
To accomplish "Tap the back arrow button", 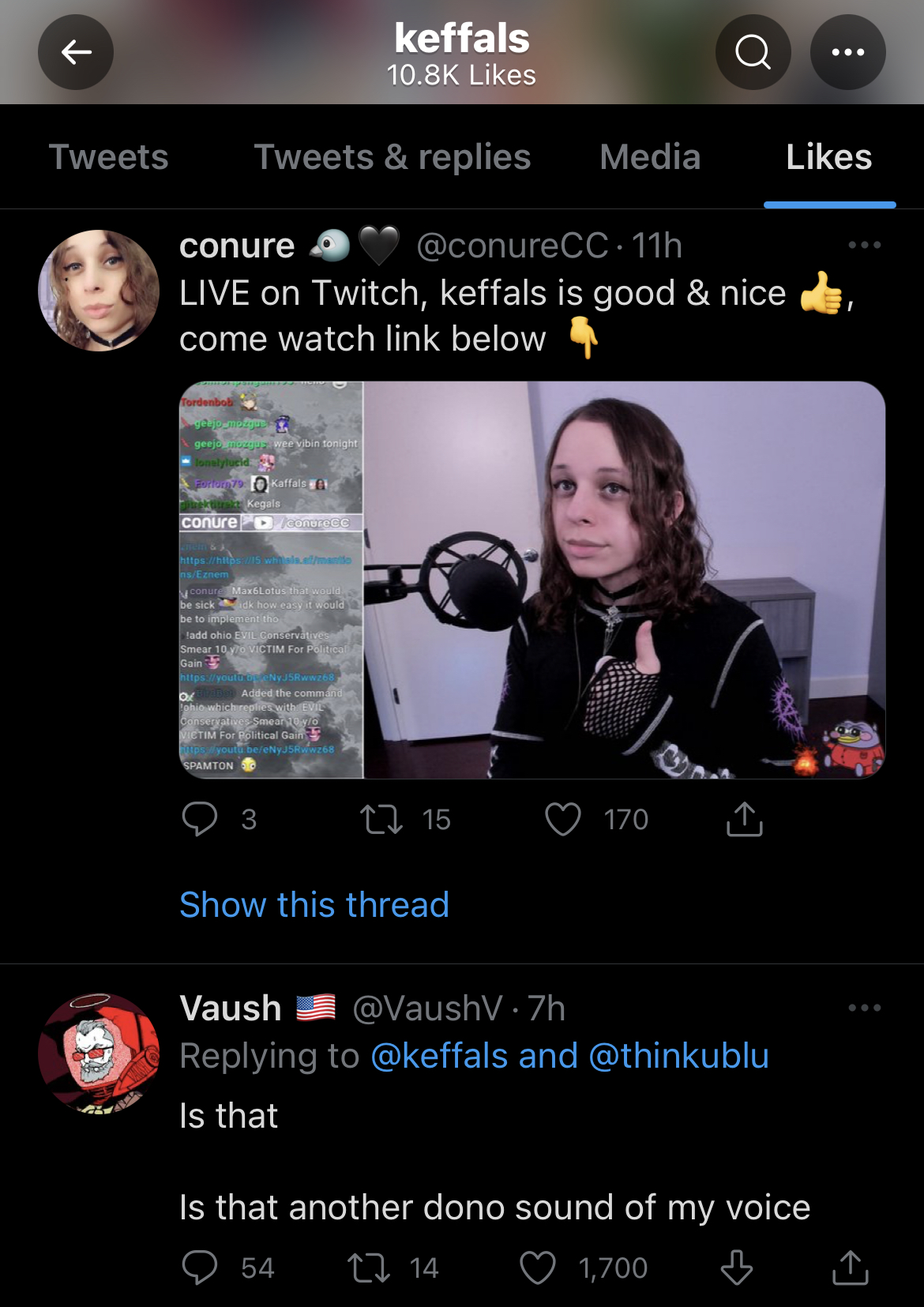I will click(x=76, y=52).
